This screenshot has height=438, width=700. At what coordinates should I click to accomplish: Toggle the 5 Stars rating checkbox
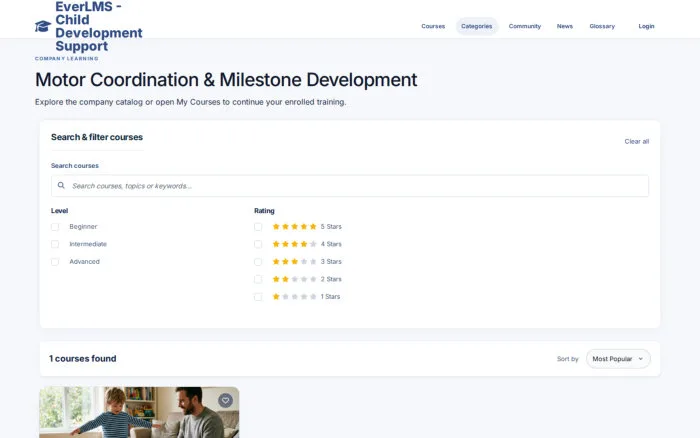(x=258, y=227)
